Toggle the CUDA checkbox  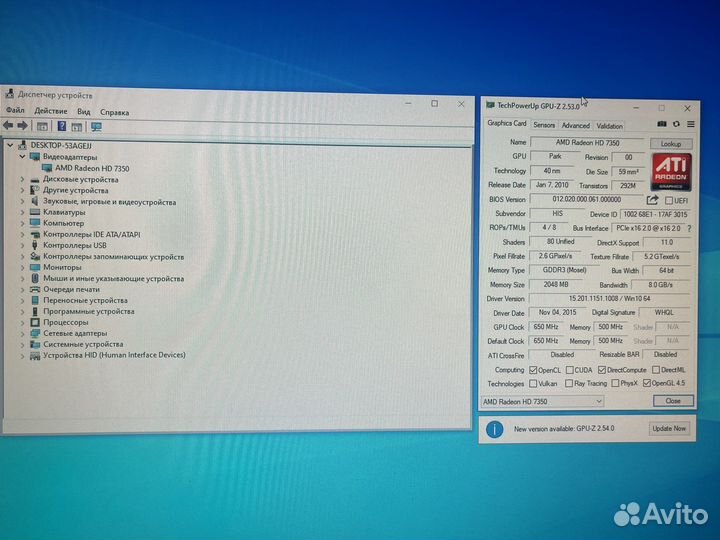tap(571, 369)
